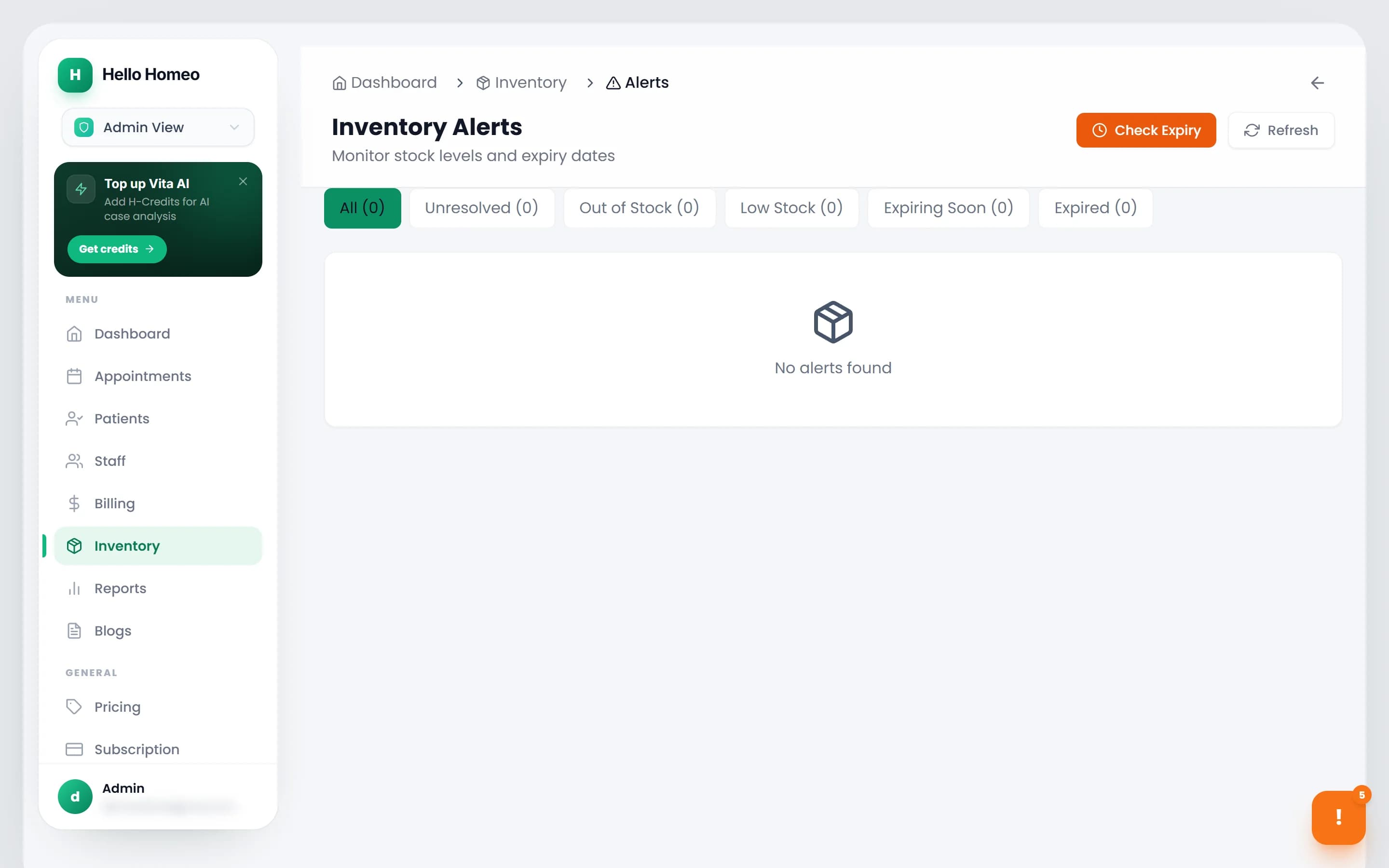Open Blogs in the sidebar
Viewport: 1389px width, 868px height.
pyautogui.click(x=158, y=631)
